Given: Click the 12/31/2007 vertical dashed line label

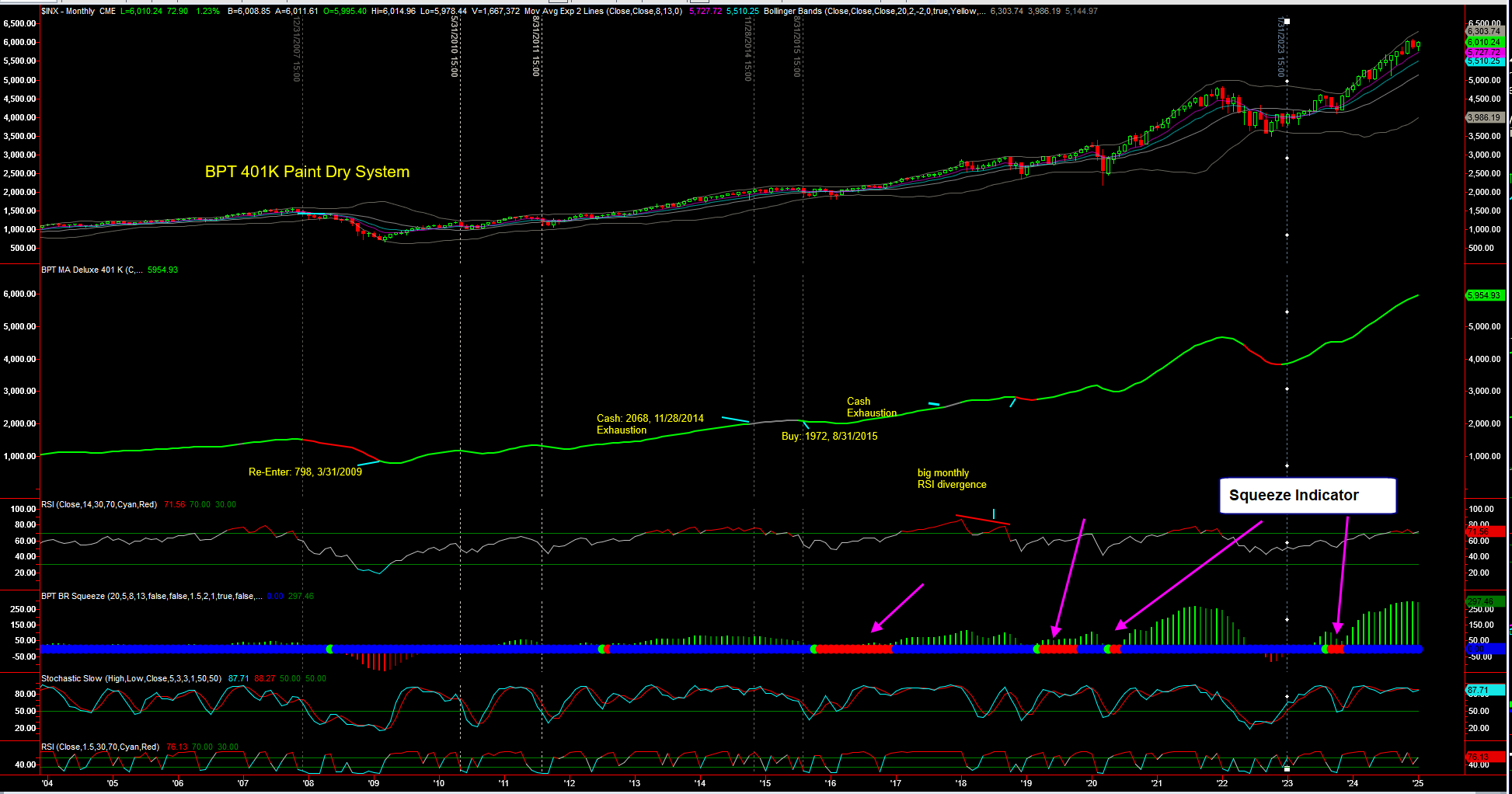Looking at the screenshot, I should [x=296, y=48].
